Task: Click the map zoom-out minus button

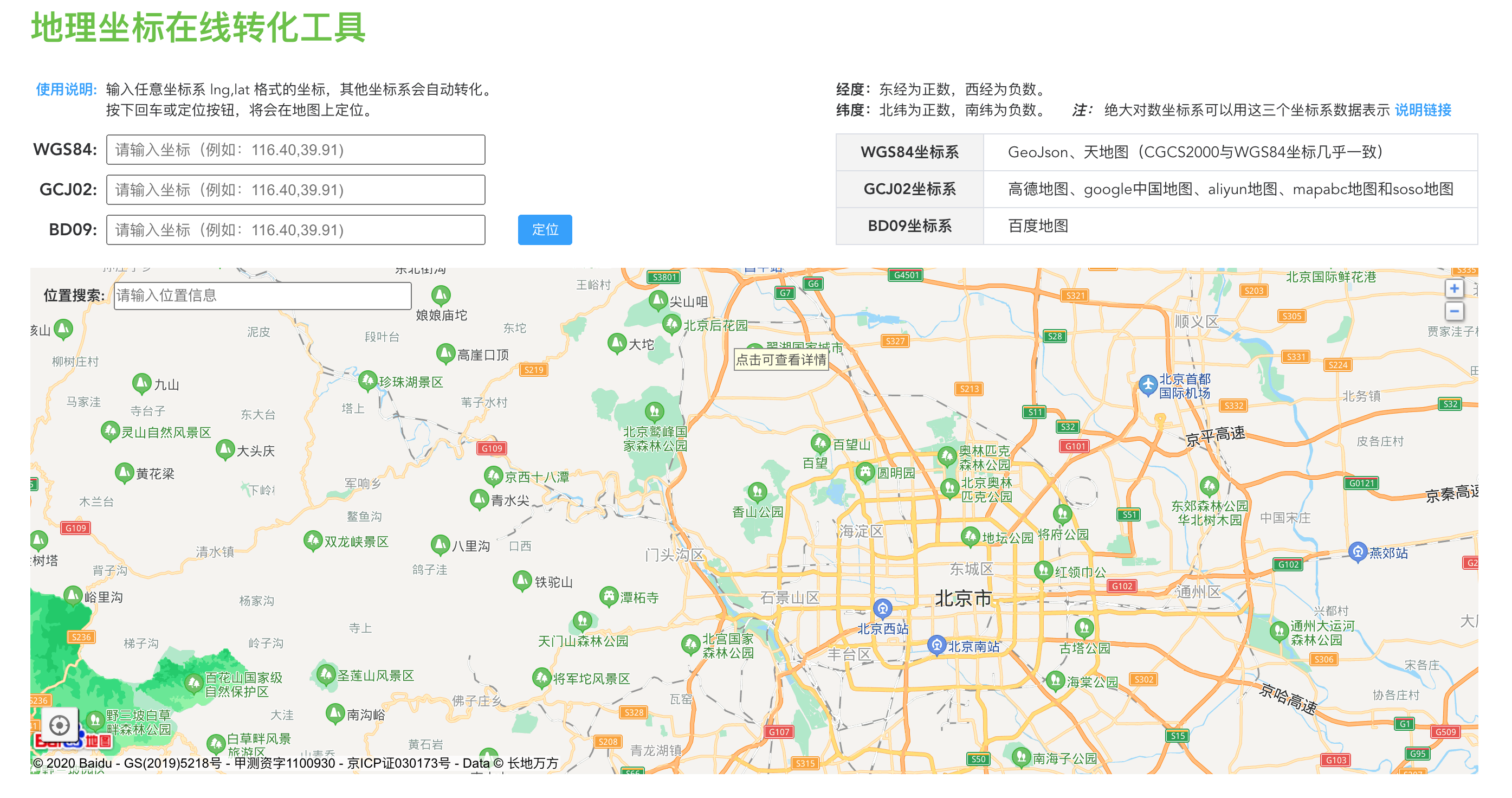Action: (x=1454, y=311)
